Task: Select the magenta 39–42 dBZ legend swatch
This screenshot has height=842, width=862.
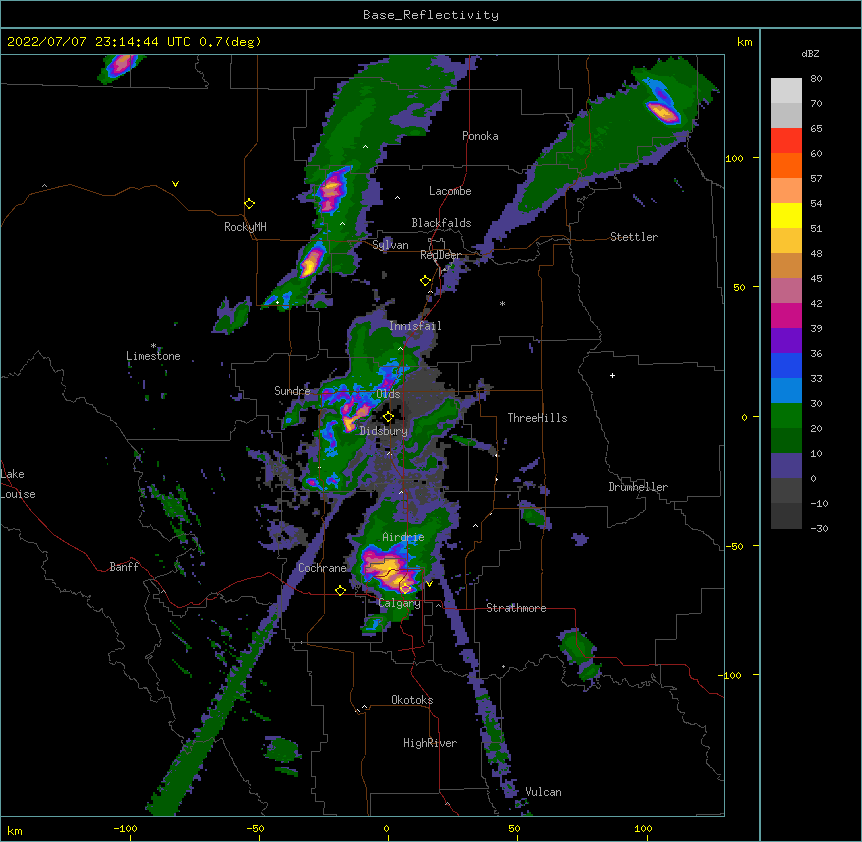Action: [x=786, y=316]
